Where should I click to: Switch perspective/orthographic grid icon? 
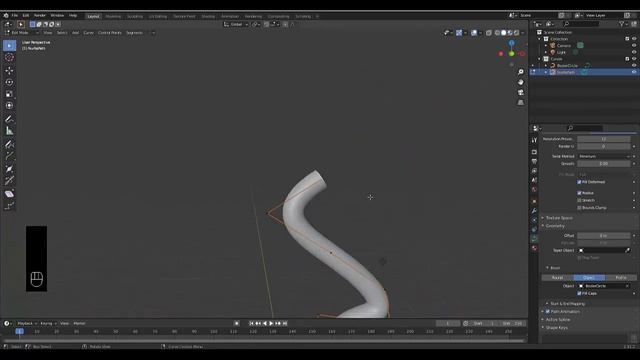(521, 102)
